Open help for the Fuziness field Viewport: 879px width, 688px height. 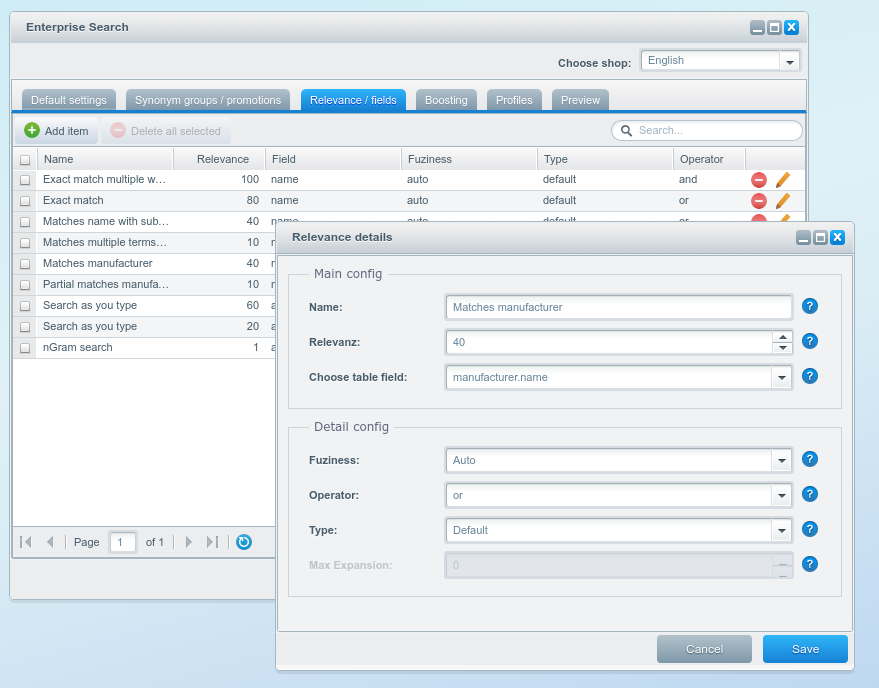810,460
